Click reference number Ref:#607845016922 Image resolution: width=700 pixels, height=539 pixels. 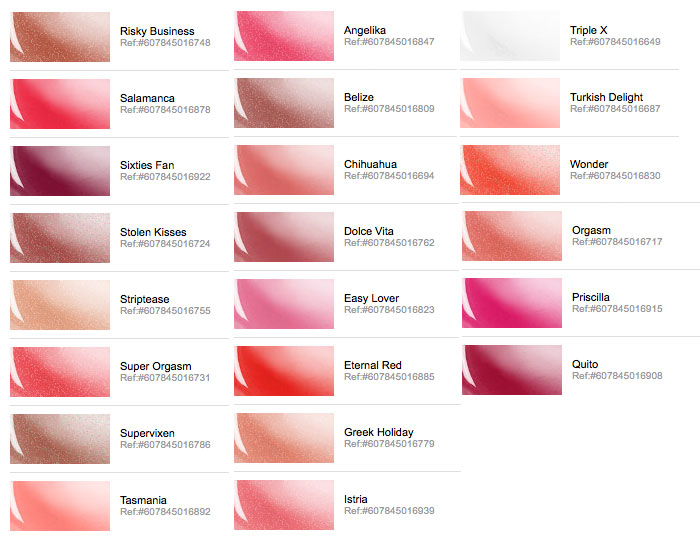pyautogui.click(x=165, y=177)
